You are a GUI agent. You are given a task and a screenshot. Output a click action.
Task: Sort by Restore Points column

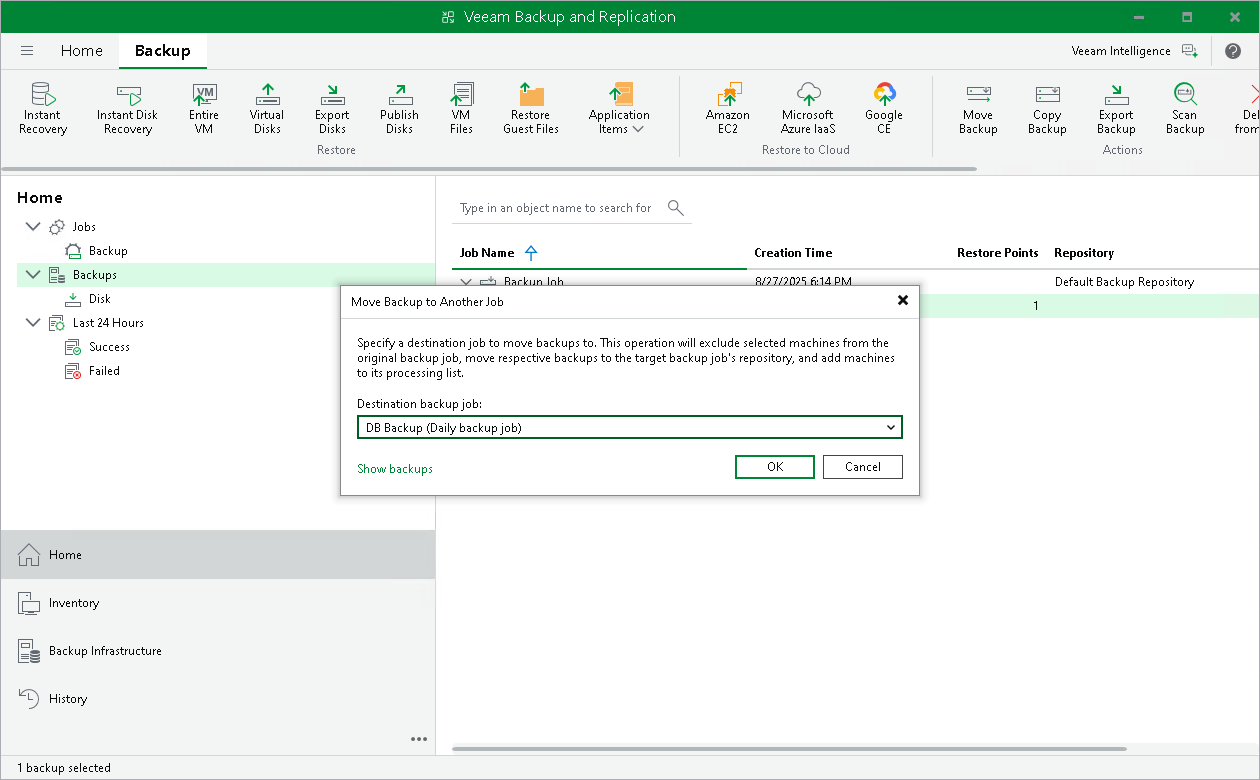pyautogui.click(x=997, y=253)
